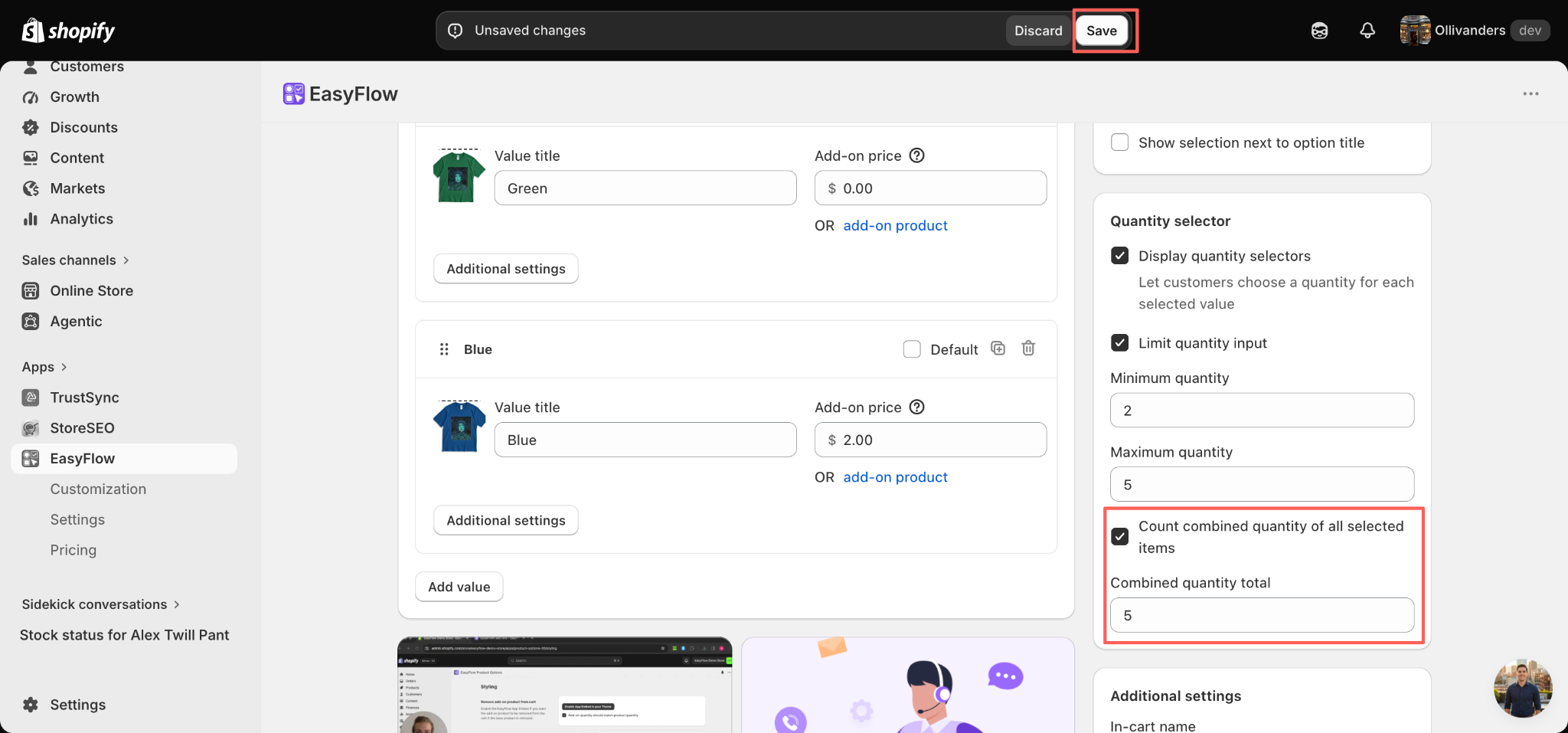
Task: Click the green T-shirt image
Action: 459,175
